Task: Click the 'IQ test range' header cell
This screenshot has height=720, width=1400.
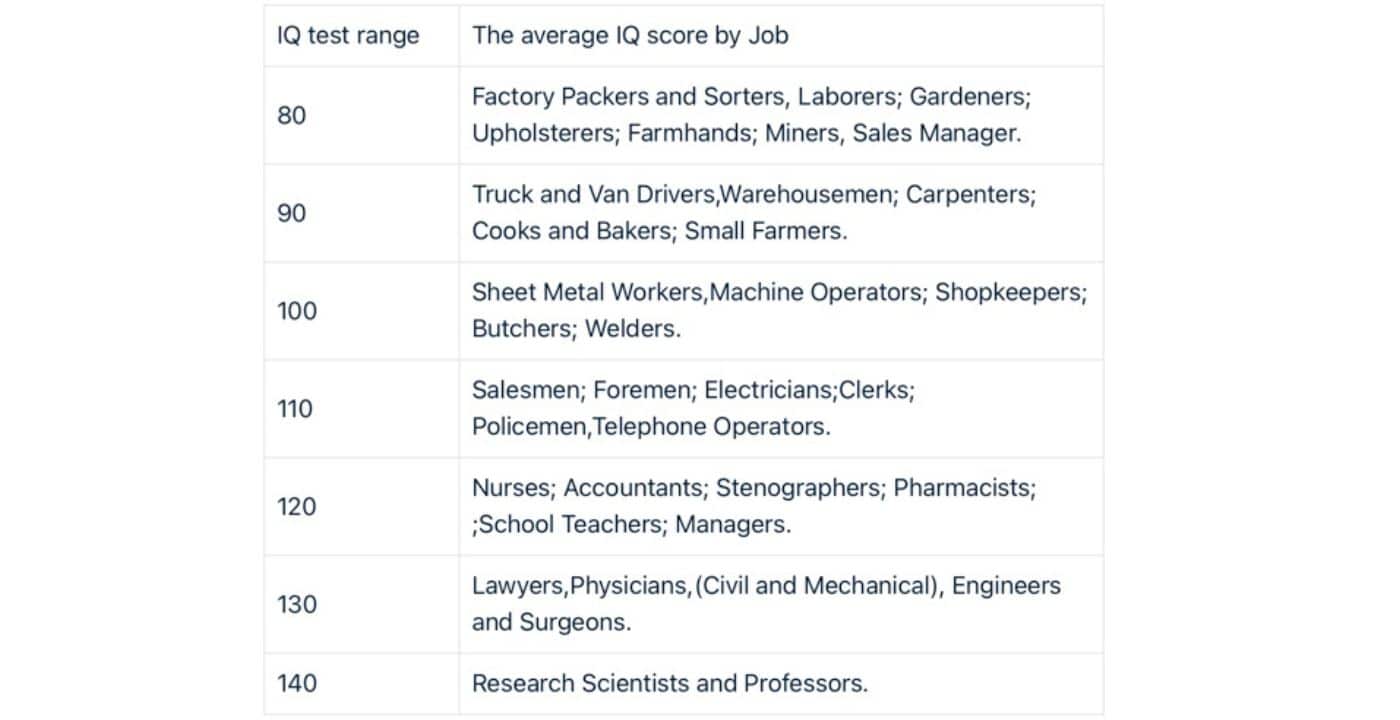Action: pos(361,36)
